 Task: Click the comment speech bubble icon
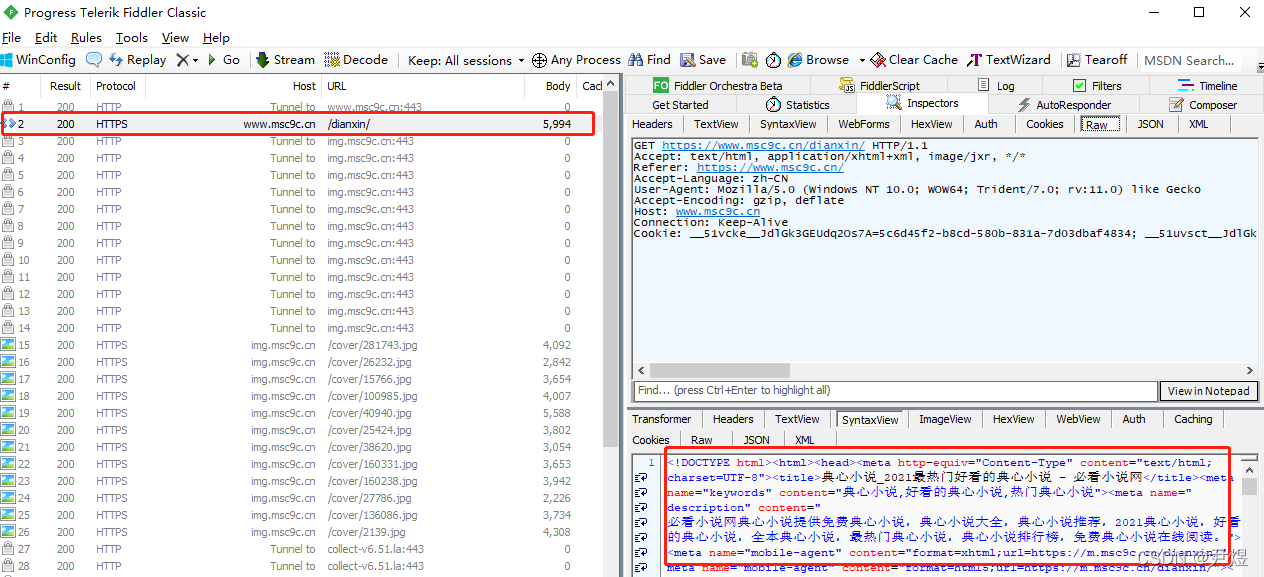point(94,60)
